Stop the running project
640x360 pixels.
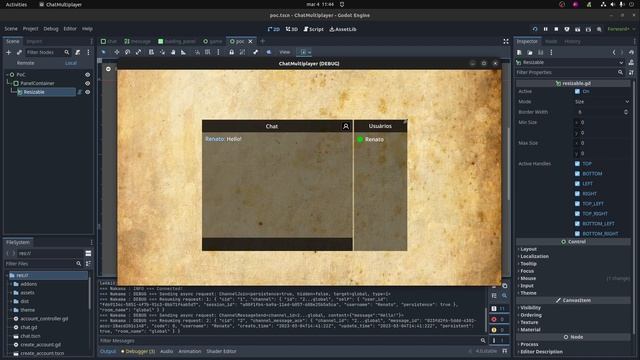[556, 29]
